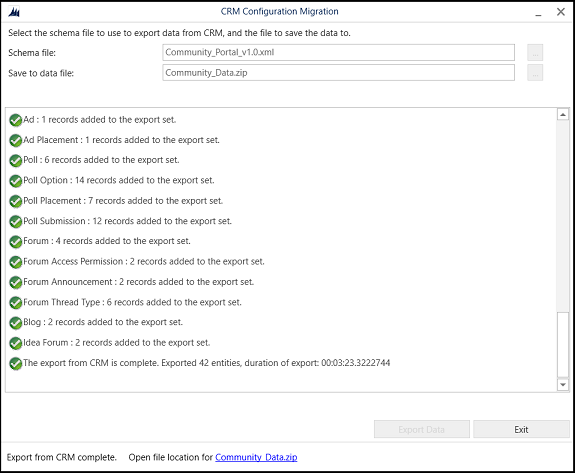Click the log scroll down arrow
This screenshot has height=473, width=575.
coord(563,385)
